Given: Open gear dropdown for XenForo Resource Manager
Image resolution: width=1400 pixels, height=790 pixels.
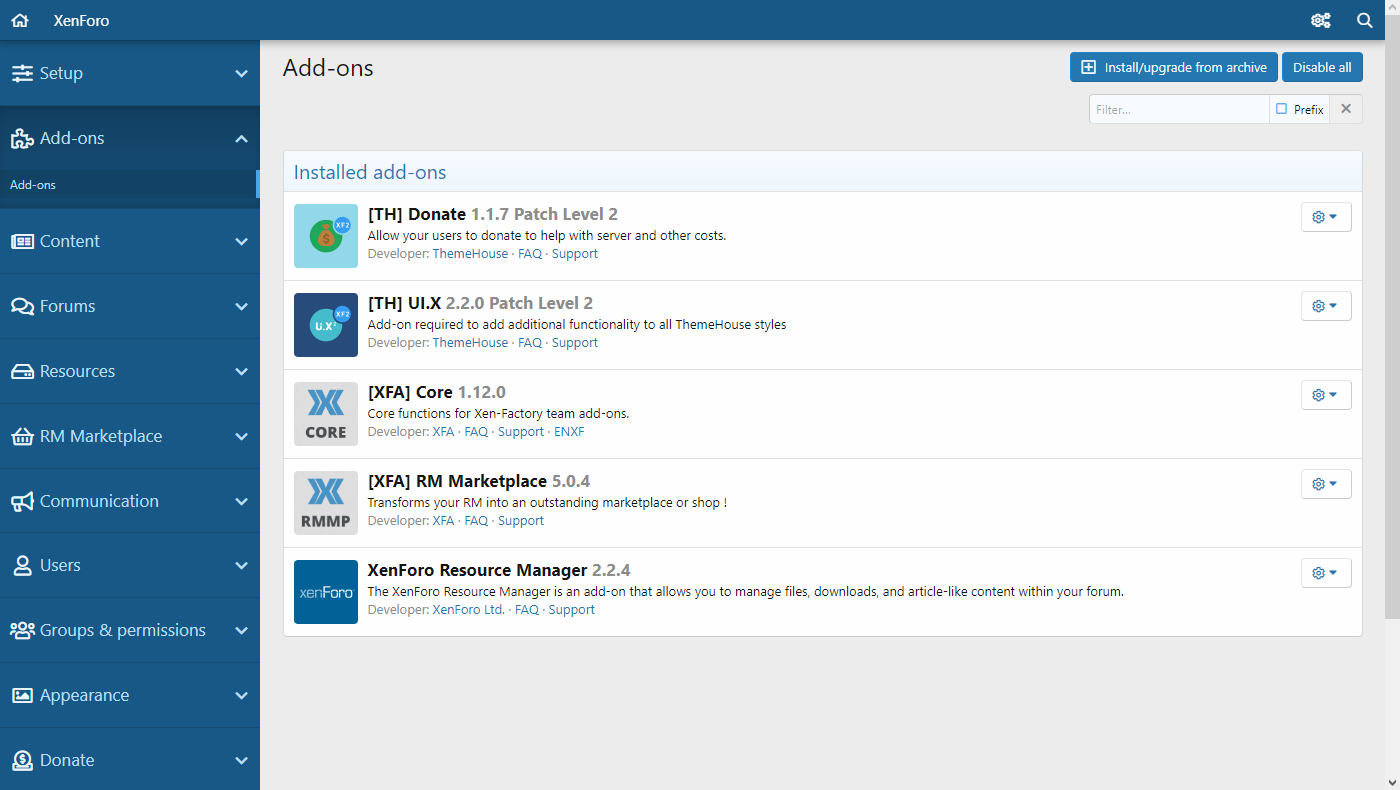Looking at the screenshot, I should (1325, 573).
